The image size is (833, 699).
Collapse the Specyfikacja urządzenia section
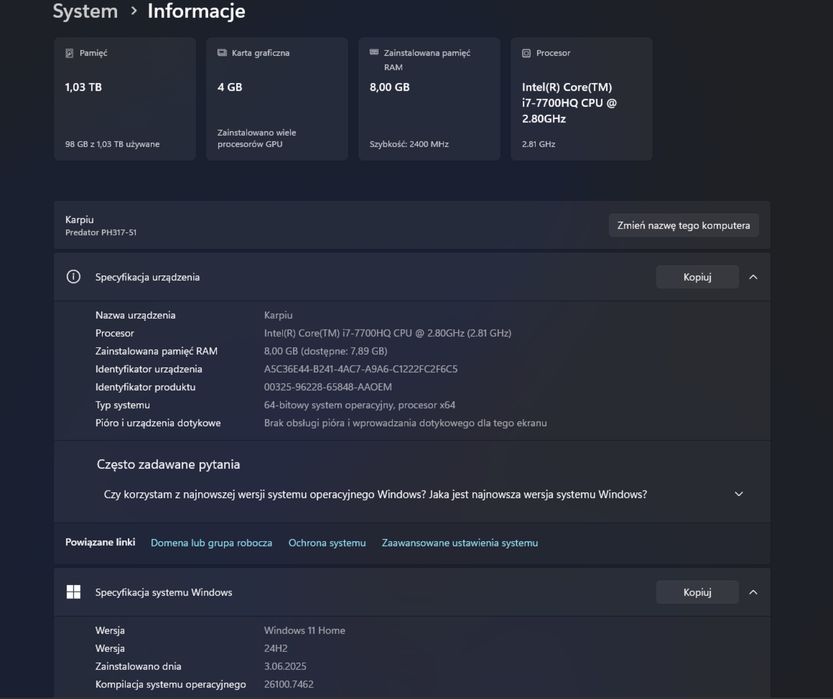click(753, 277)
